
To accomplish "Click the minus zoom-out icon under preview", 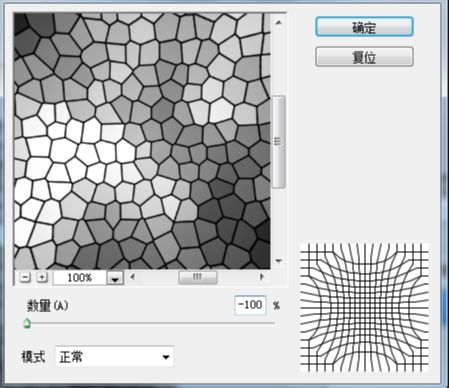I will (25, 277).
